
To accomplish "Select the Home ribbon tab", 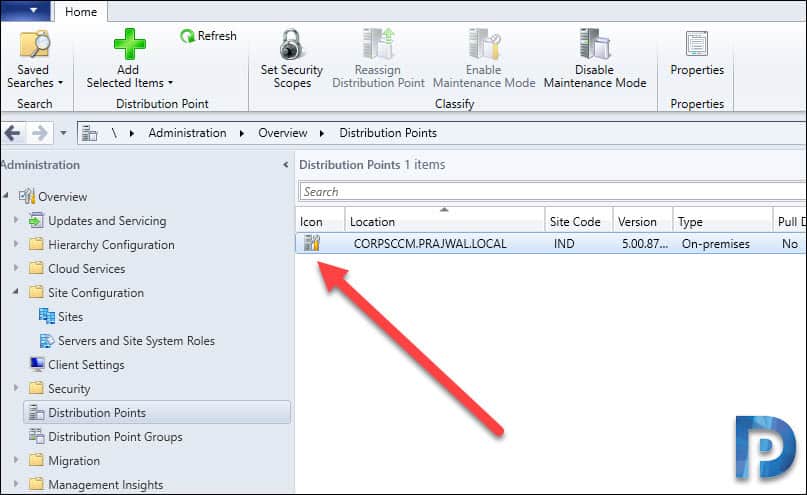I will [x=81, y=12].
